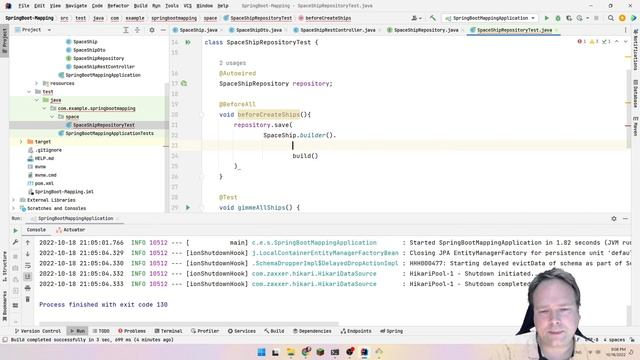
Task: Jump to next highlighted error arrow
Action: tap(625, 42)
